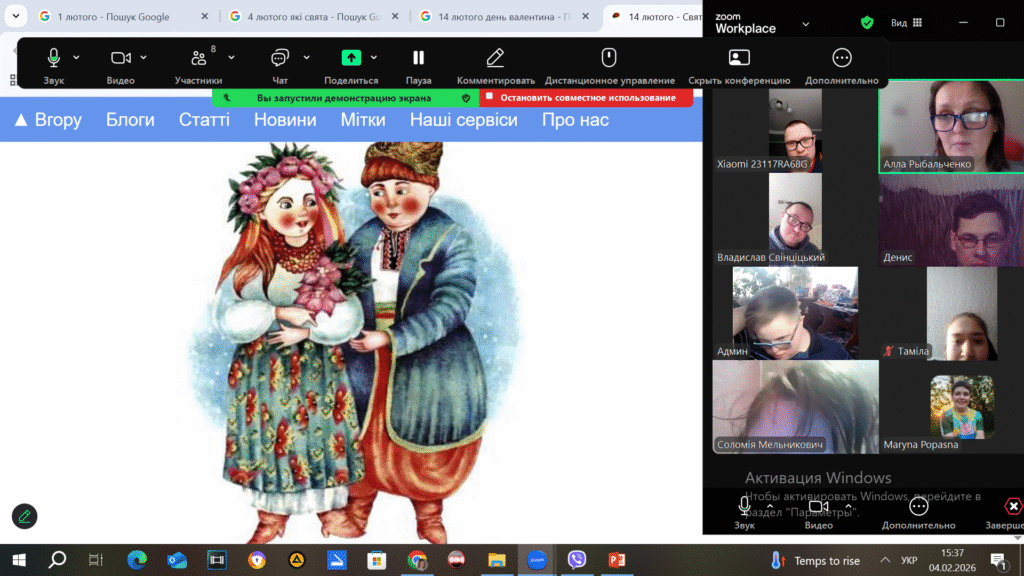The width and height of the screenshot is (1024, 576).
Task: Toggle video in the bottom Zoom panel
Action: (x=818, y=510)
